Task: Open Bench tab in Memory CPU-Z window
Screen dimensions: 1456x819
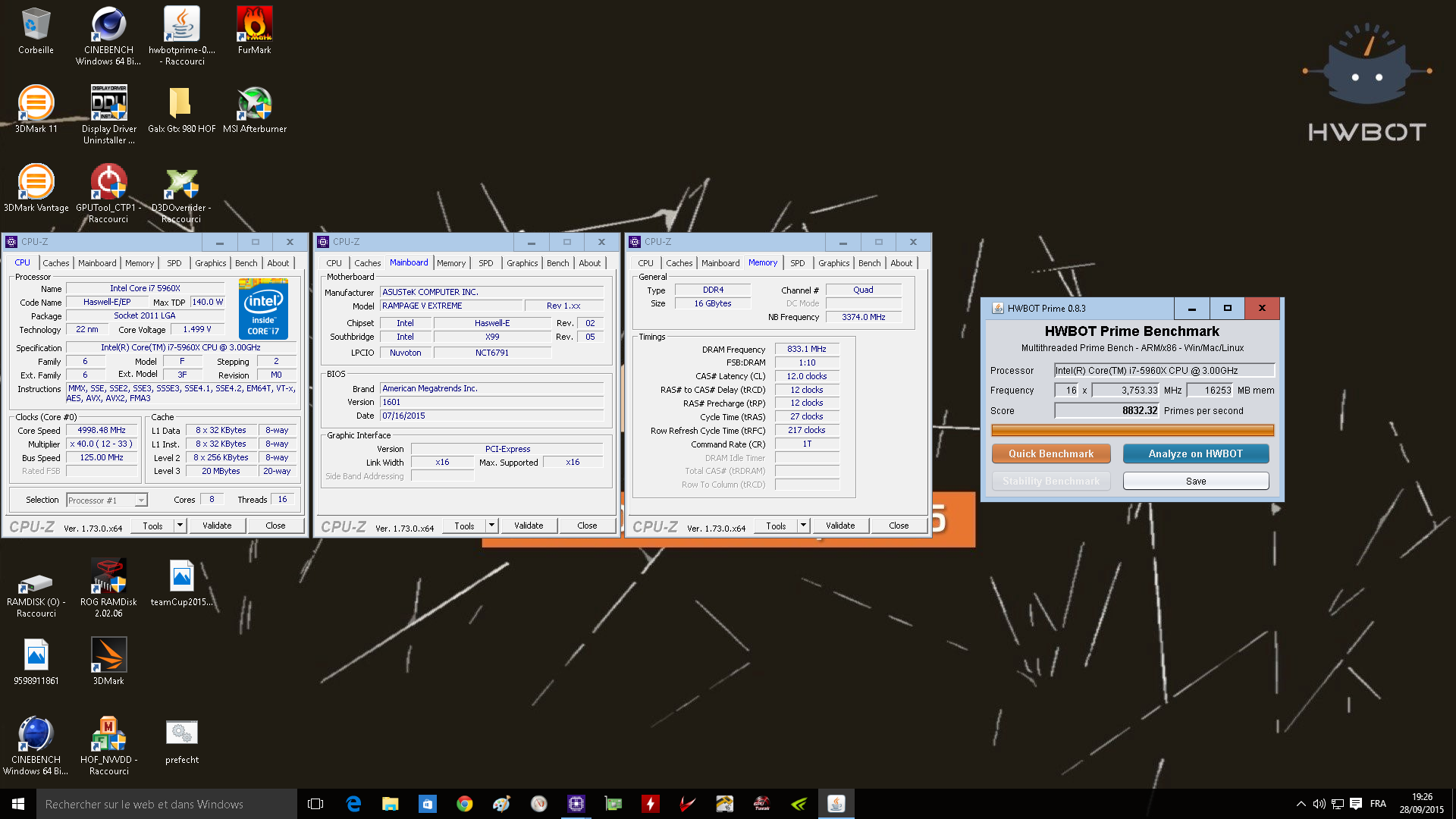Action: [x=870, y=263]
